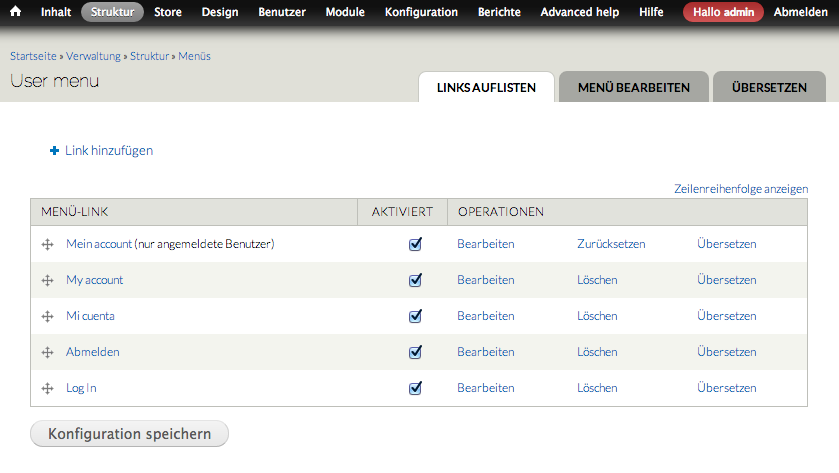Disable the Mein account menu link checkbox
The height and width of the screenshot is (473, 839).
click(415, 244)
